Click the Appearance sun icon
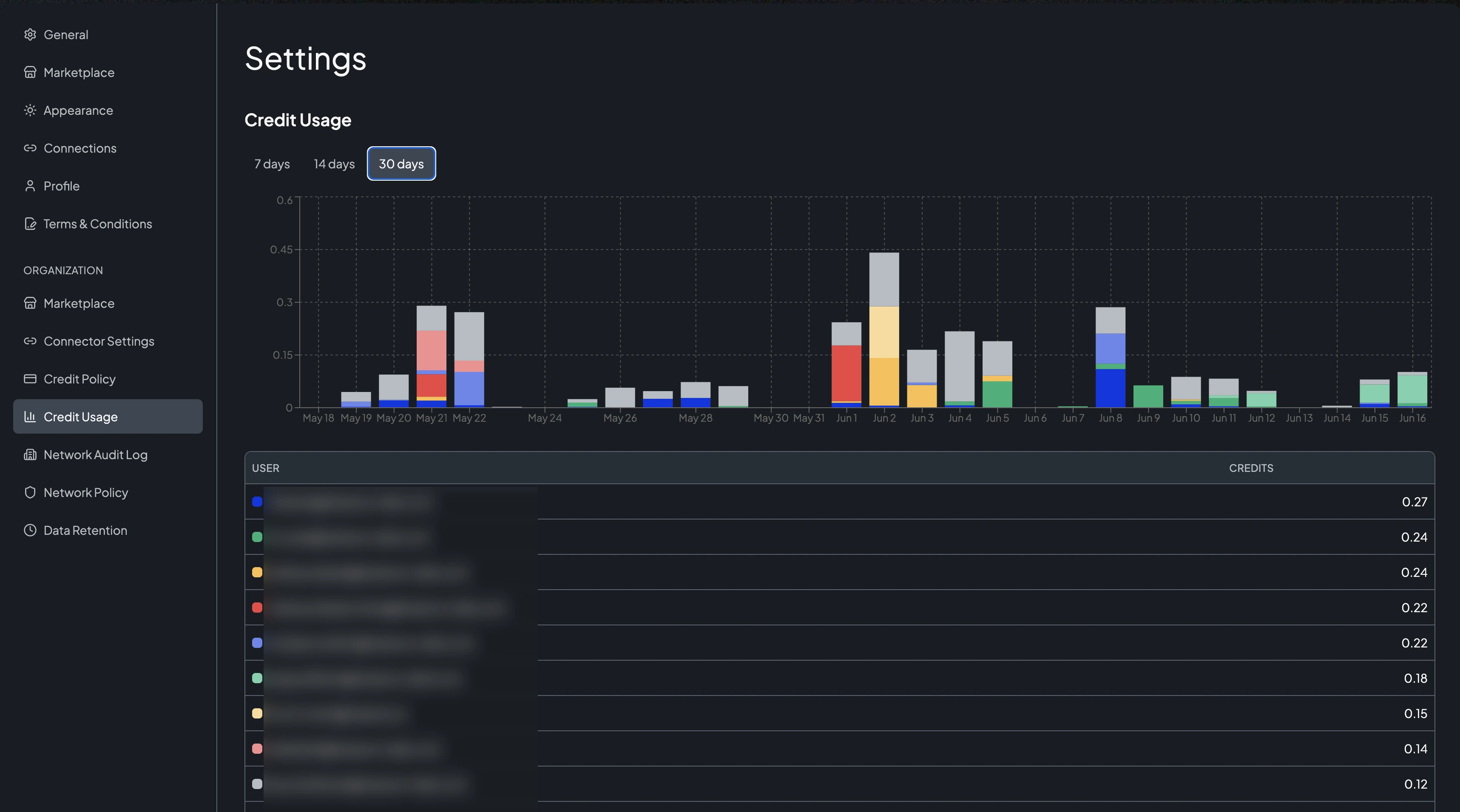The width and height of the screenshot is (1460, 812). pos(30,111)
